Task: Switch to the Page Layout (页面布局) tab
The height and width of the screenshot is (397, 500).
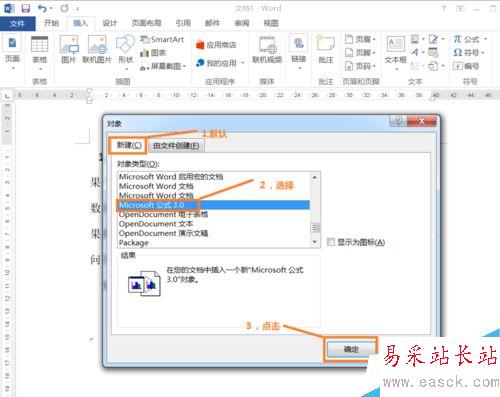Action: 147,23
